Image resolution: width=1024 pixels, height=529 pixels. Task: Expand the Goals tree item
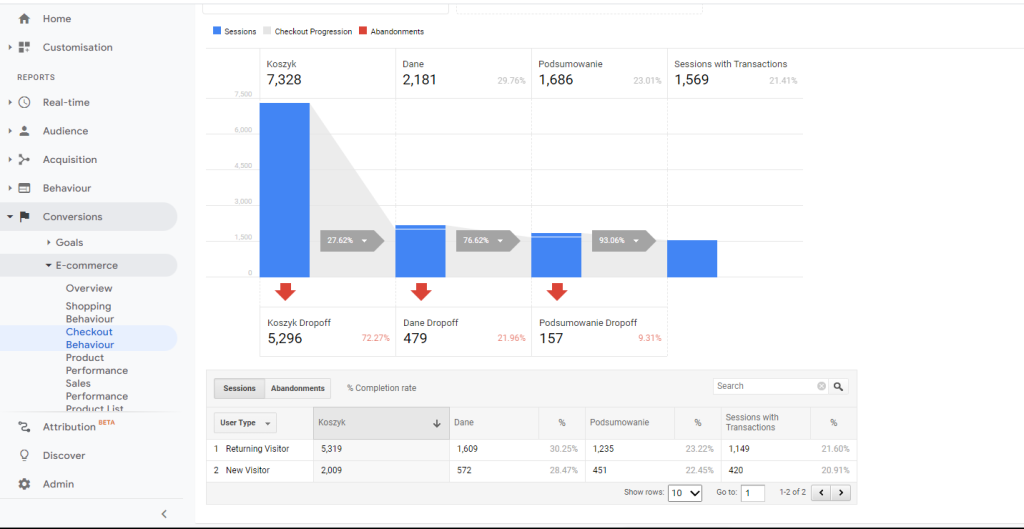[49, 243]
